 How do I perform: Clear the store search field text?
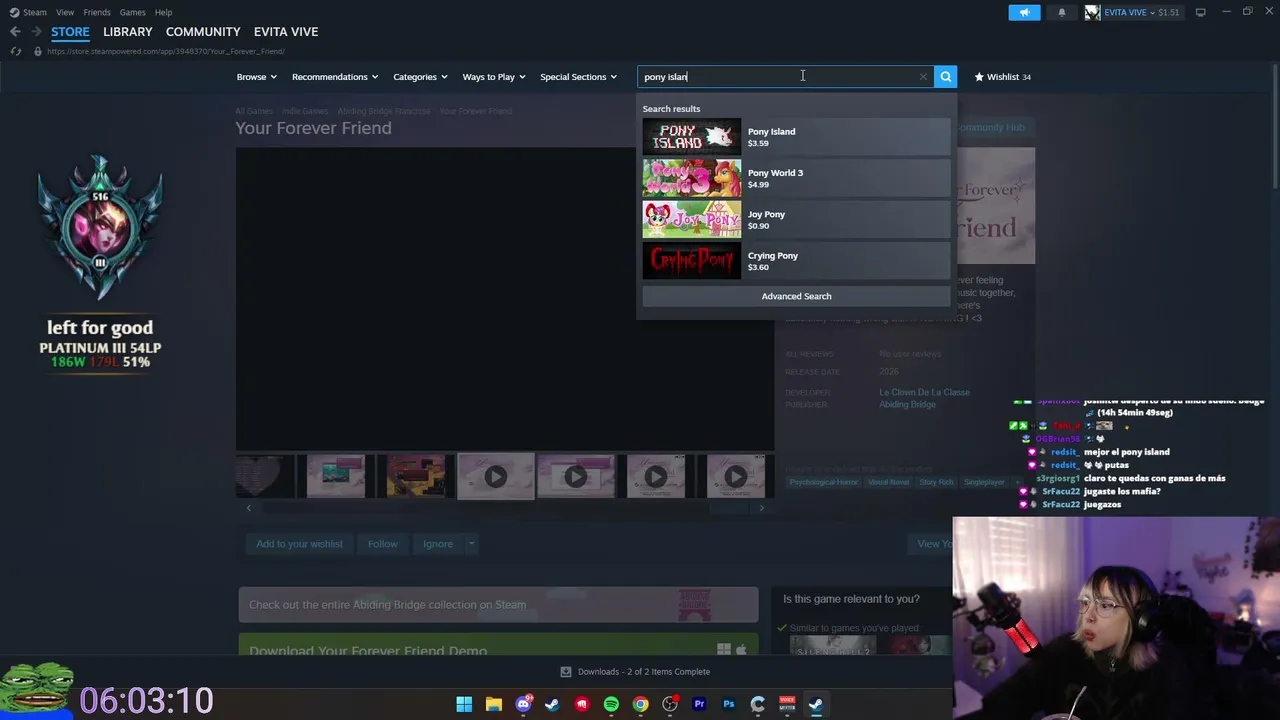pos(923,77)
